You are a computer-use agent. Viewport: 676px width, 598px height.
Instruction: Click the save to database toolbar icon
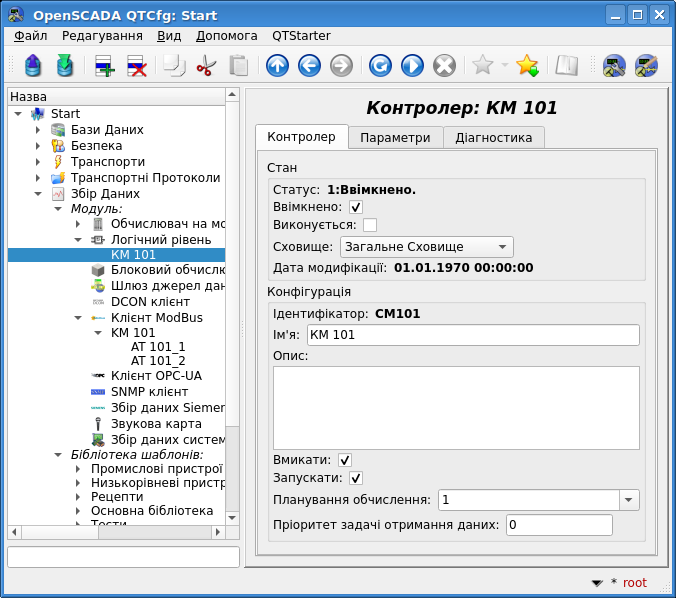(65, 66)
